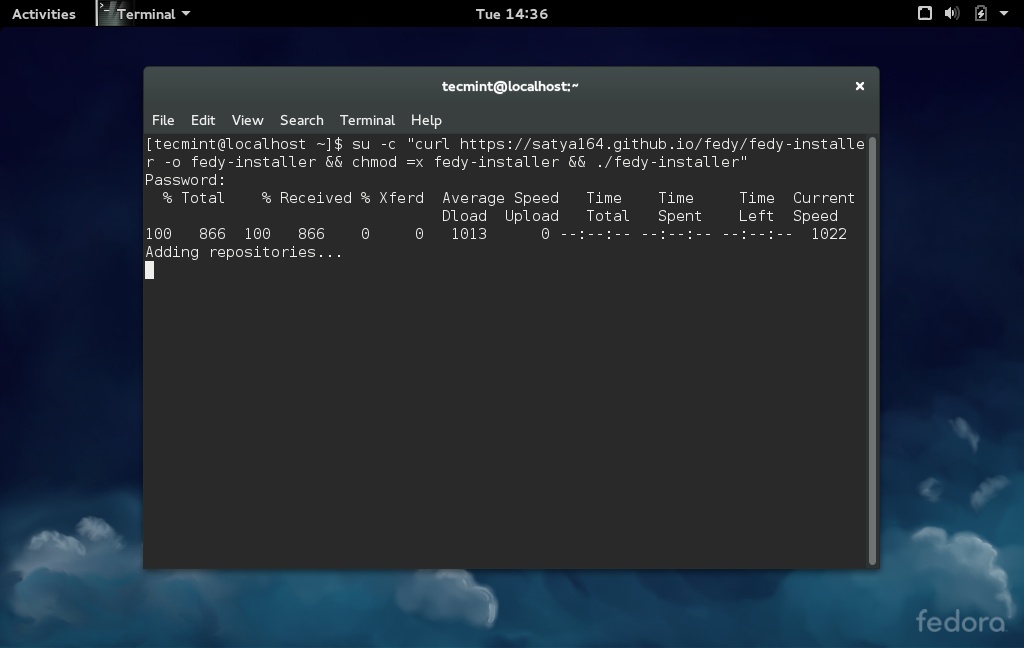Open the Help menu
This screenshot has height=648, width=1024.
click(x=426, y=120)
